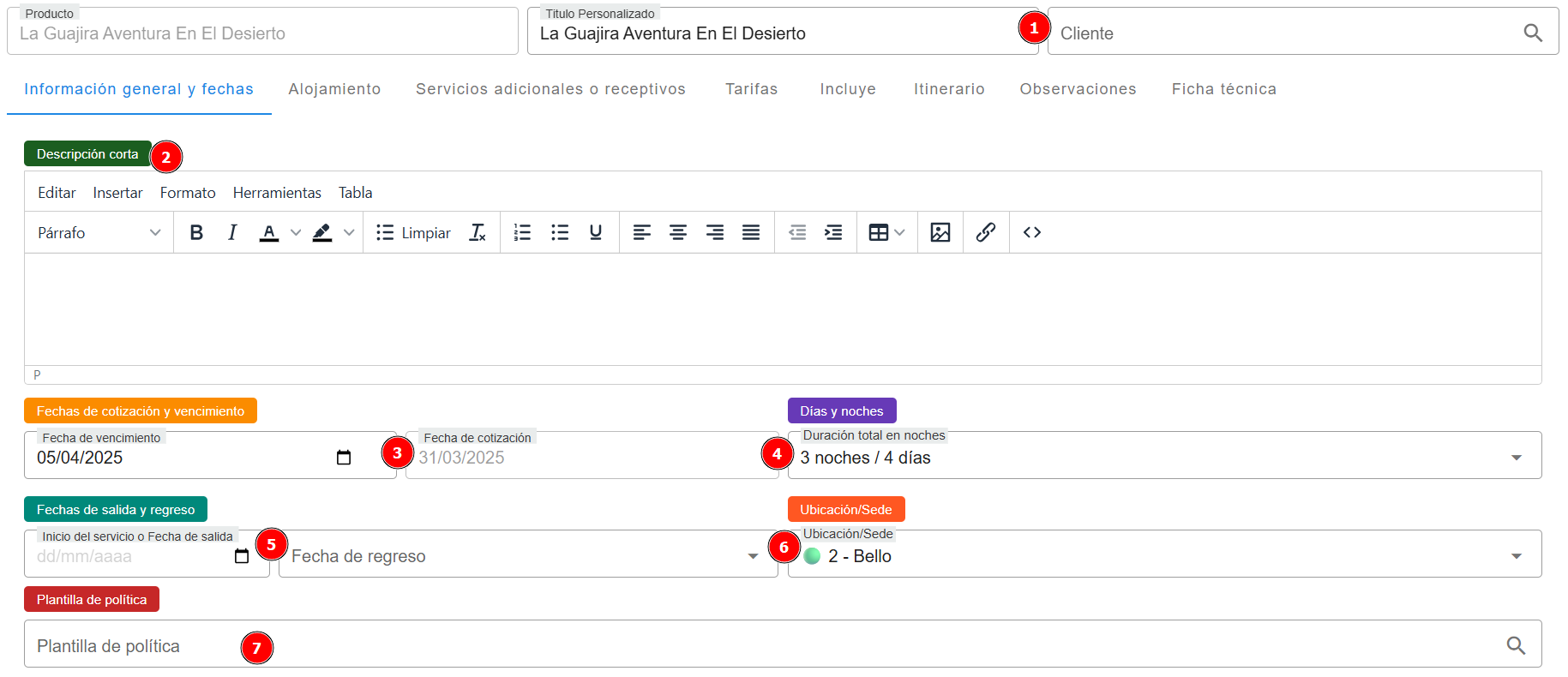Insert a hyperlink via the link icon

[985, 232]
